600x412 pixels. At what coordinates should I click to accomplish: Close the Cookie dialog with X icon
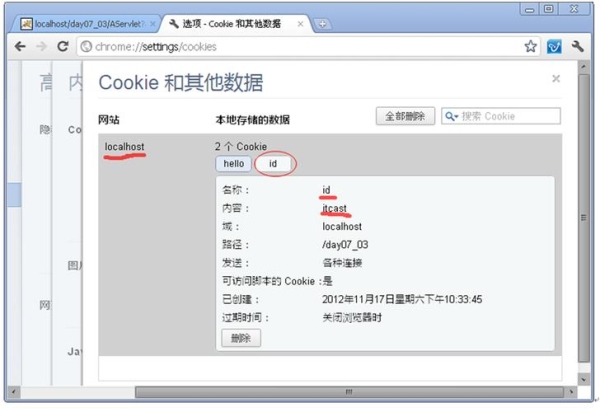[x=556, y=79]
